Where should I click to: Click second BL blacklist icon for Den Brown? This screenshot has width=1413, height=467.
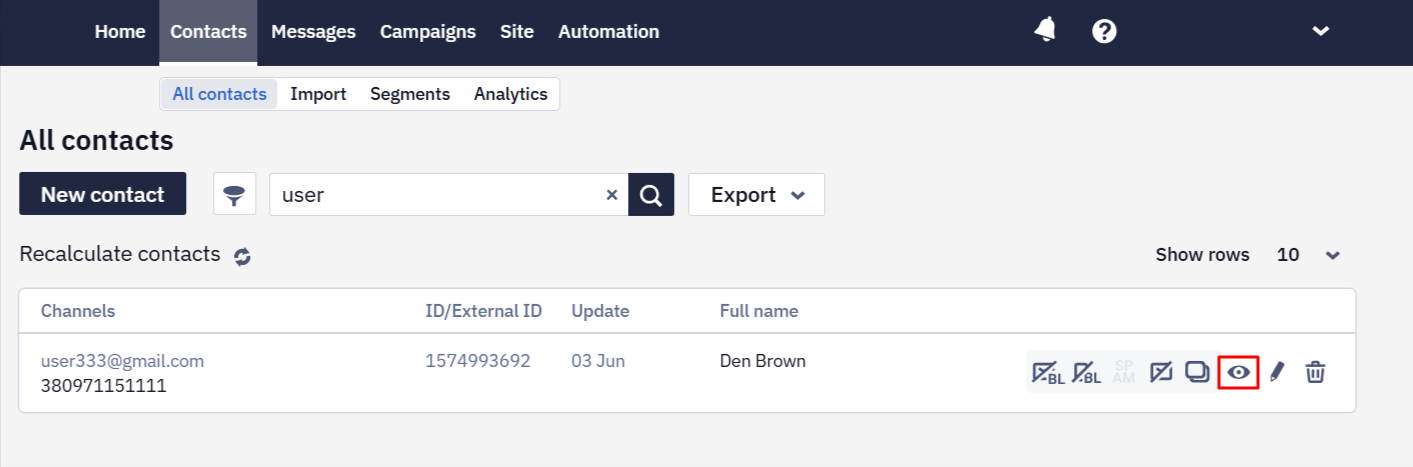pyautogui.click(x=1086, y=373)
